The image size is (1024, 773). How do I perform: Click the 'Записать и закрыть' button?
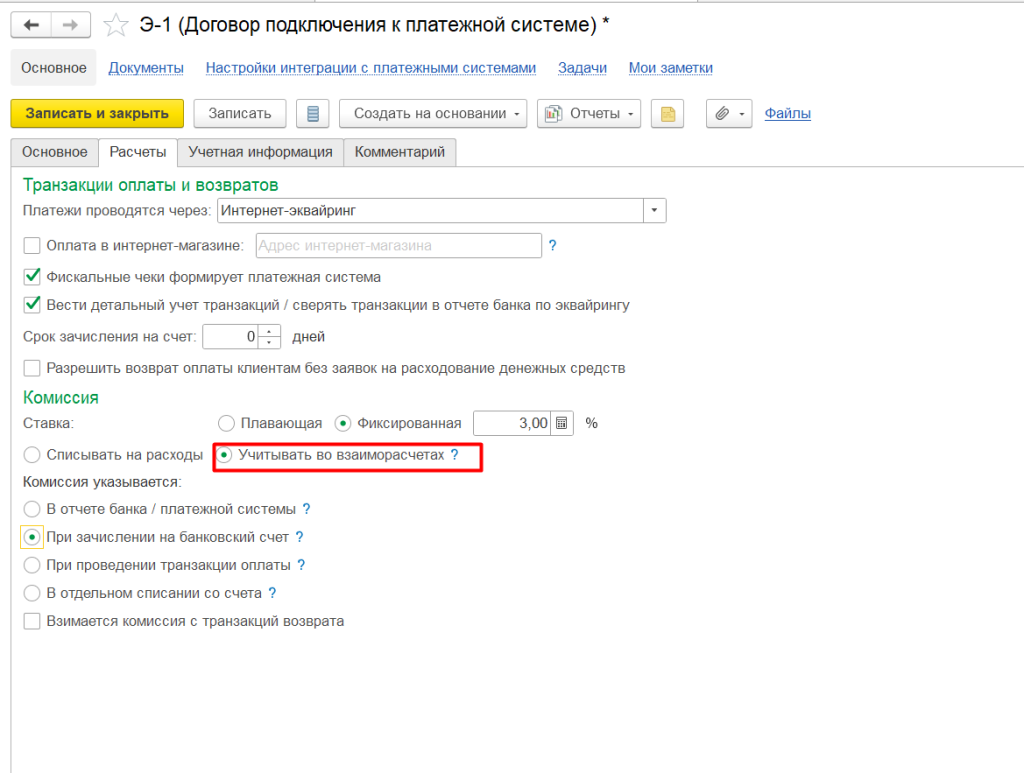[97, 113]
